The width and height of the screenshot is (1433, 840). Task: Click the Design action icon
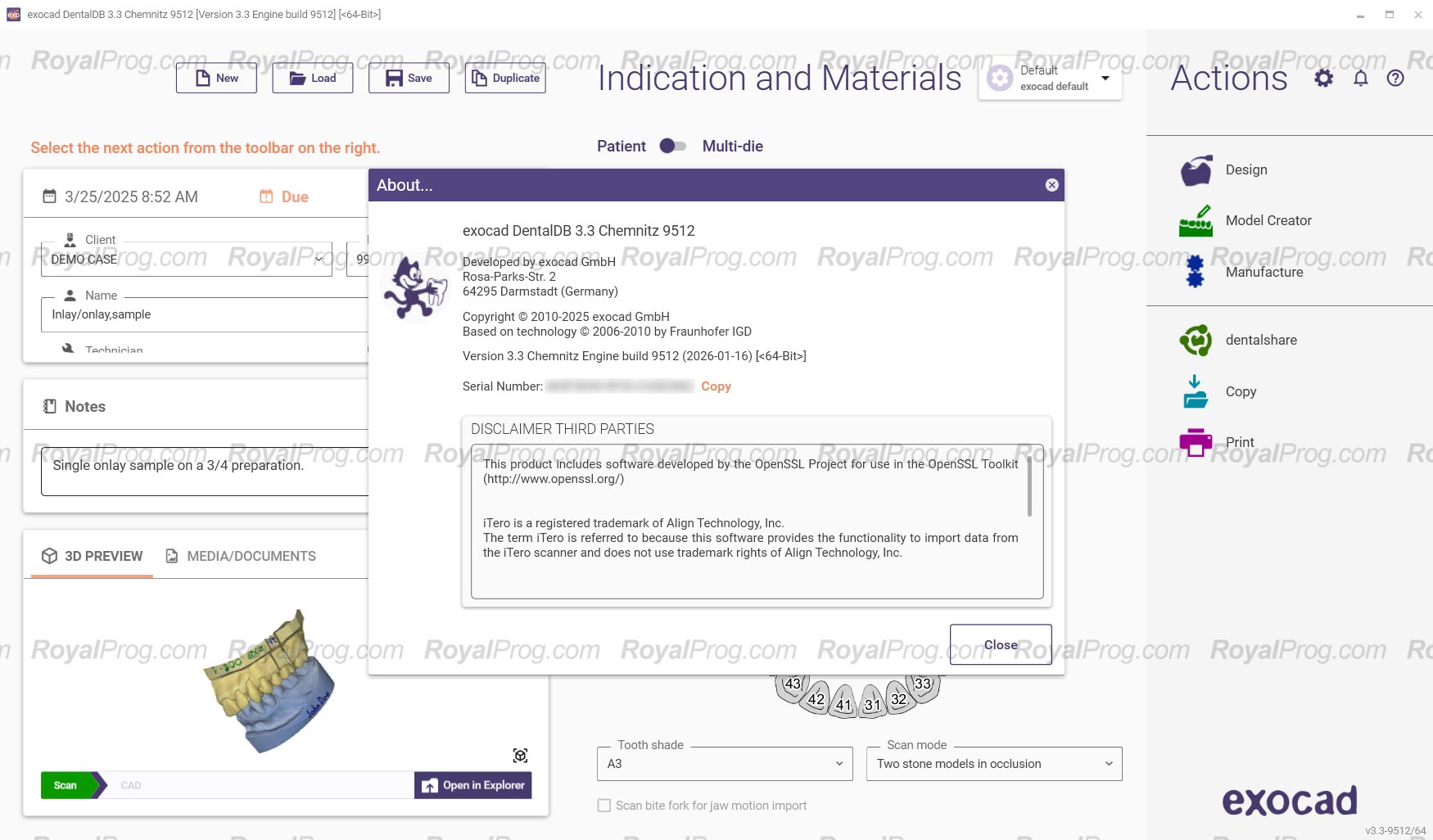coord(1196,170)
